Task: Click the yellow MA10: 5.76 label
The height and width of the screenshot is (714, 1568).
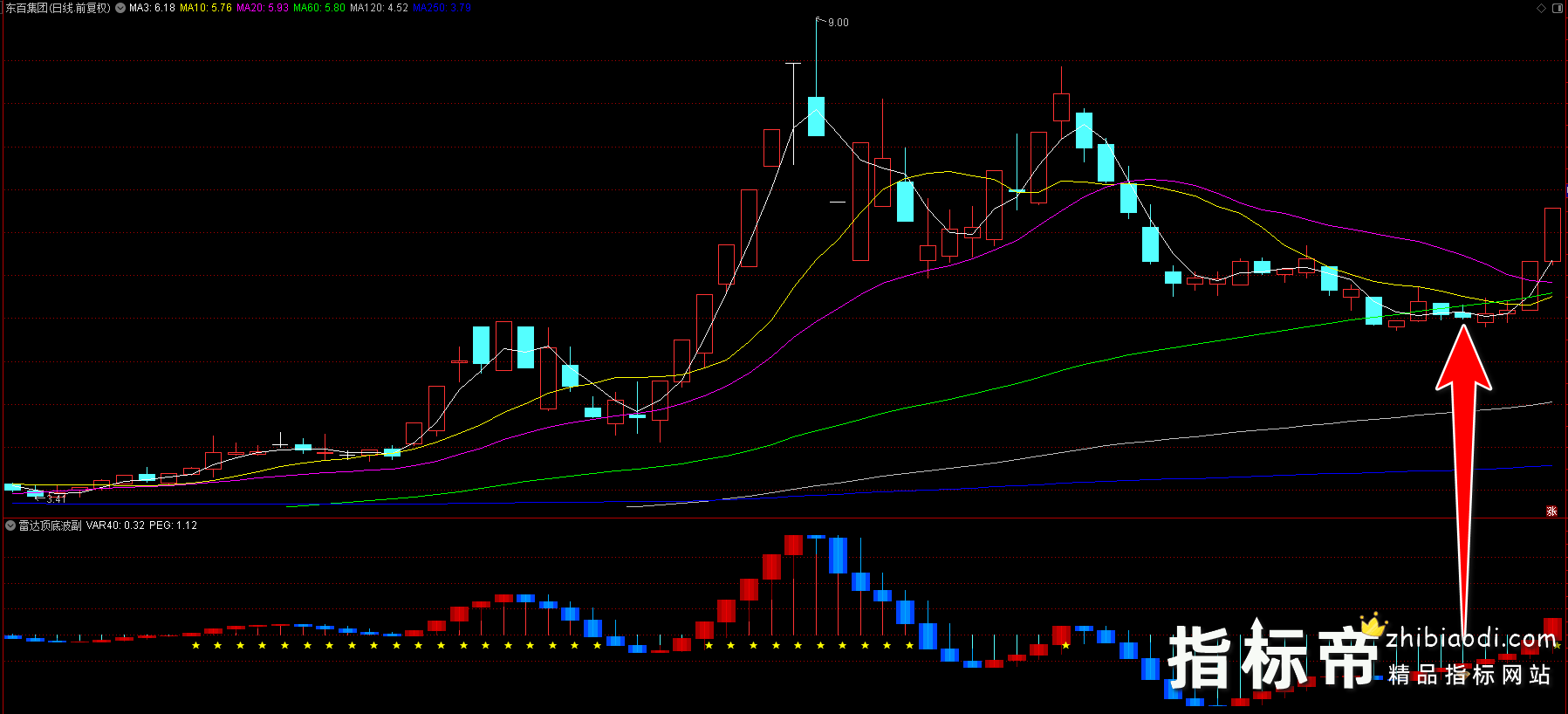Action: tap(206, 8)
